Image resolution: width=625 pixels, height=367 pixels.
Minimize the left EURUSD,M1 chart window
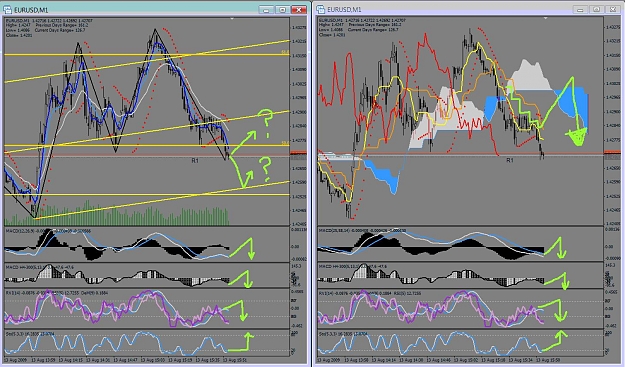point(266,9)
